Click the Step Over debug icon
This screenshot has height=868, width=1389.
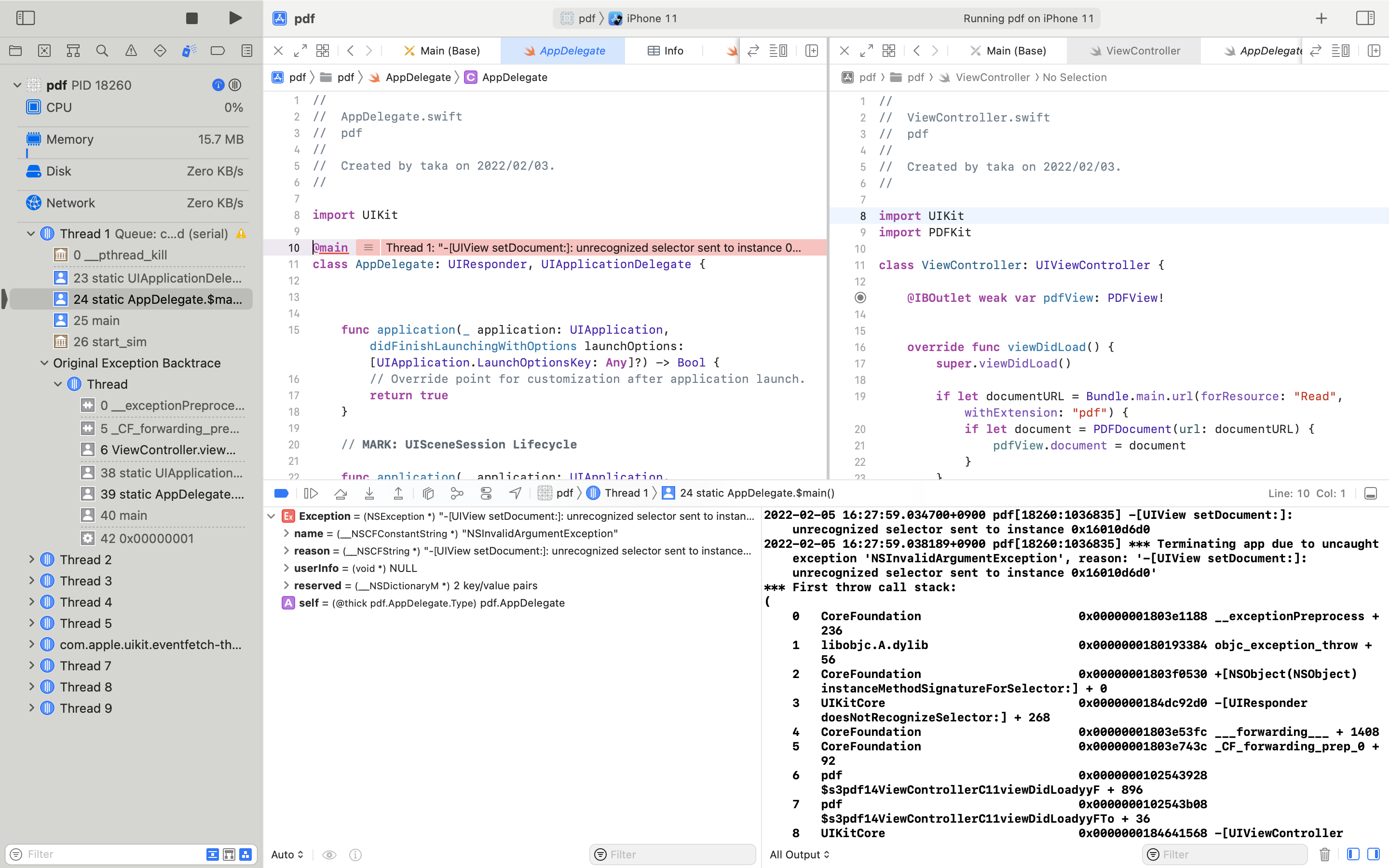pos(340,493)
